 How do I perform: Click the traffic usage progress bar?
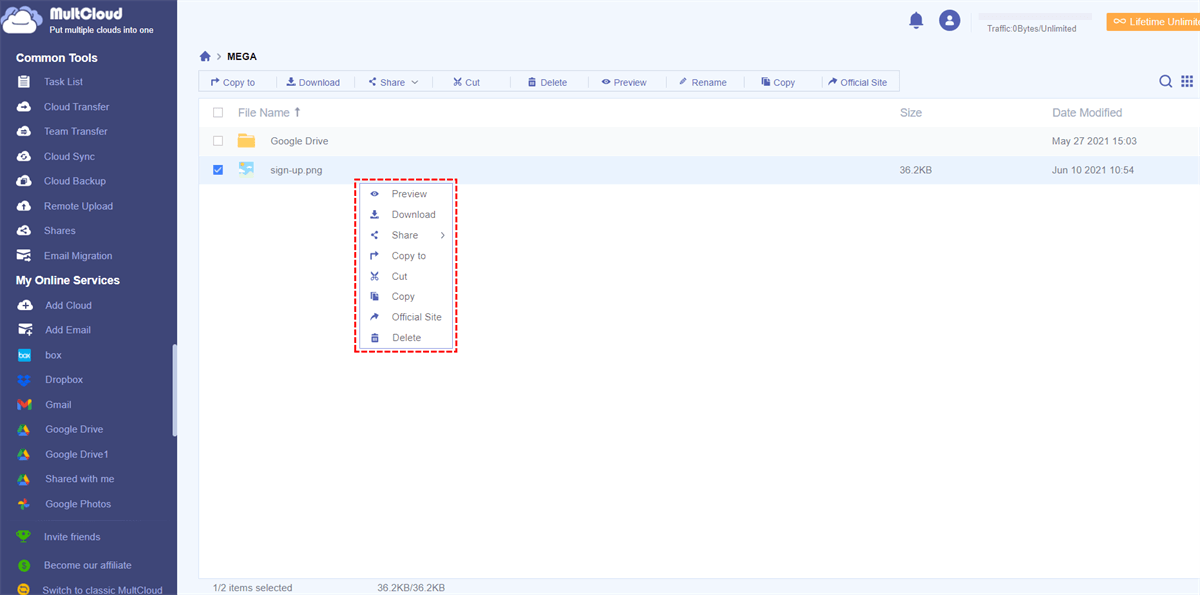[1035, 17]
